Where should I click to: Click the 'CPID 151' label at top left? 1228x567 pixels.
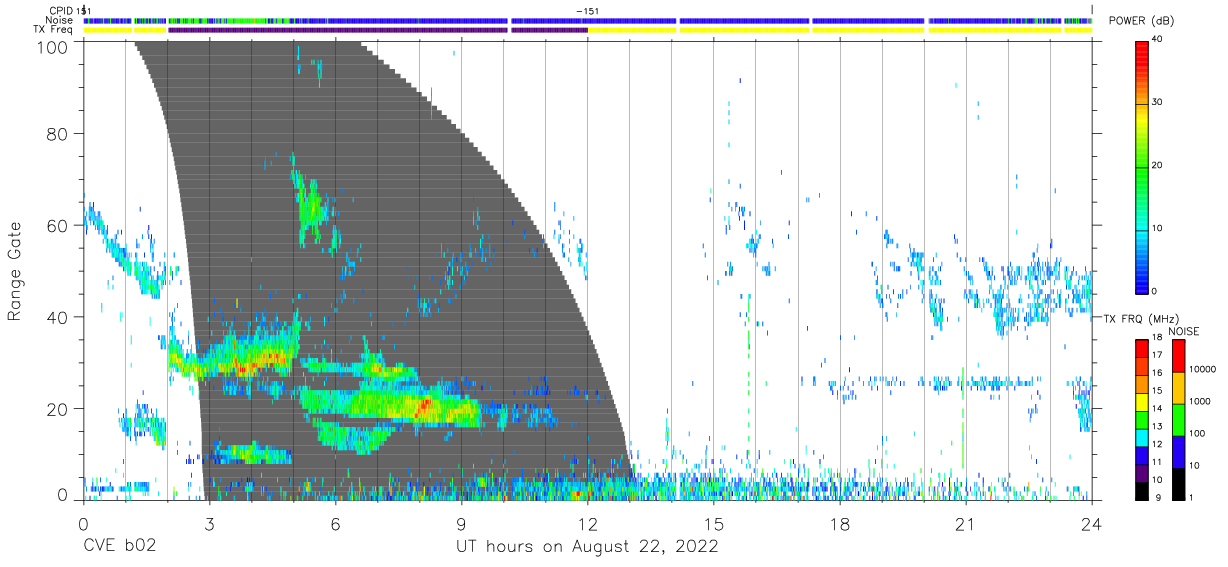(69, 10)
